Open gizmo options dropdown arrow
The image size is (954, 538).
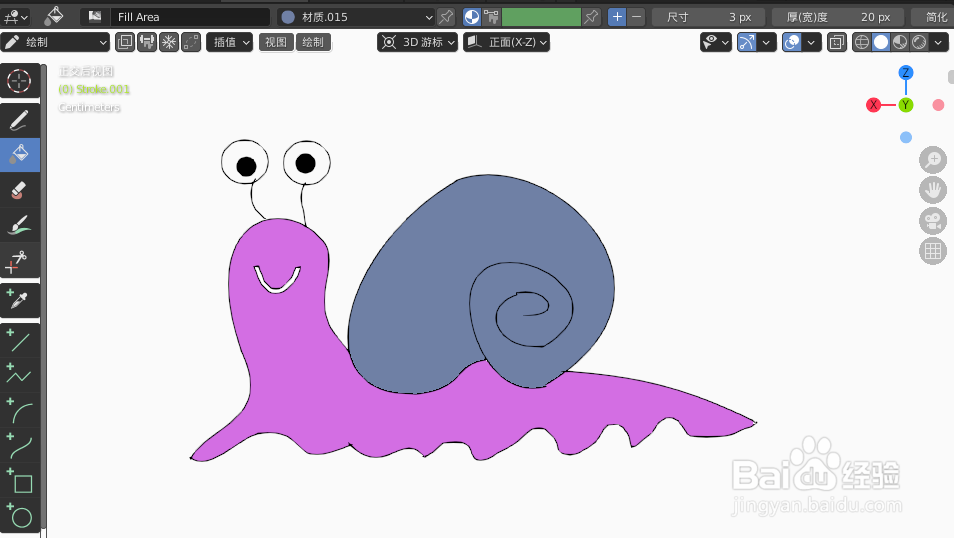(767, 42)
